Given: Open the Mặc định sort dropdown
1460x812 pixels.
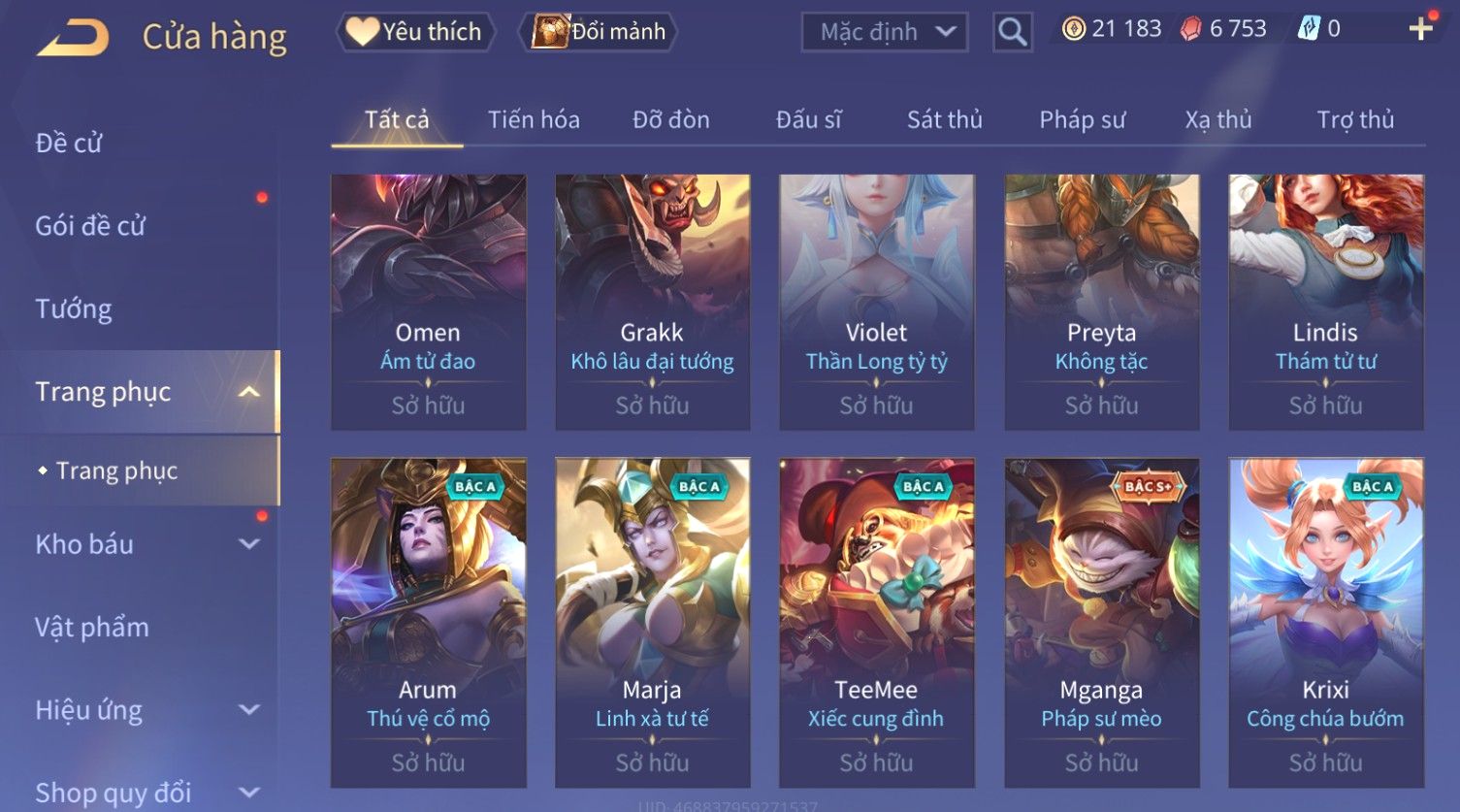Looking at the screenshot, I should point(885,32).
